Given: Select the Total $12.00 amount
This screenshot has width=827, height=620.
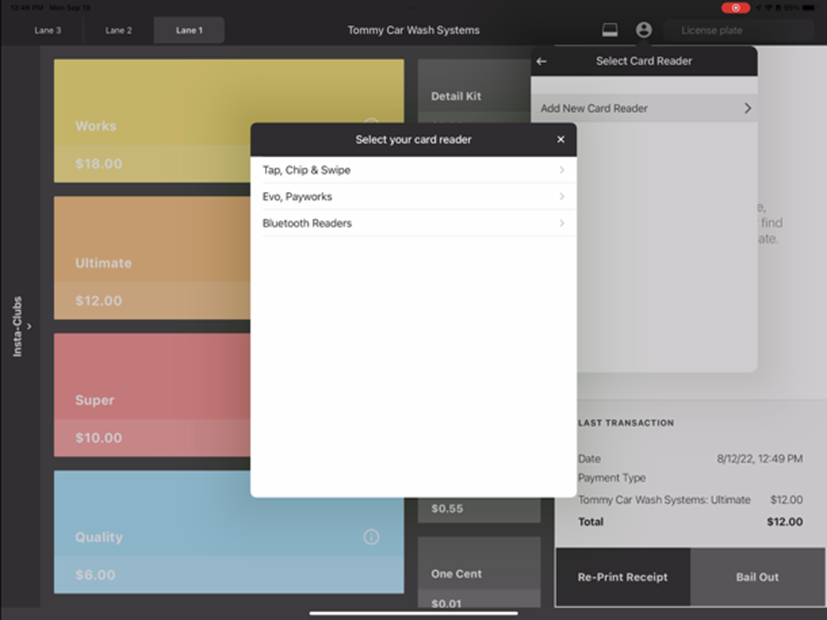Looking at the screenshot, I should click(x=785, y=522).
